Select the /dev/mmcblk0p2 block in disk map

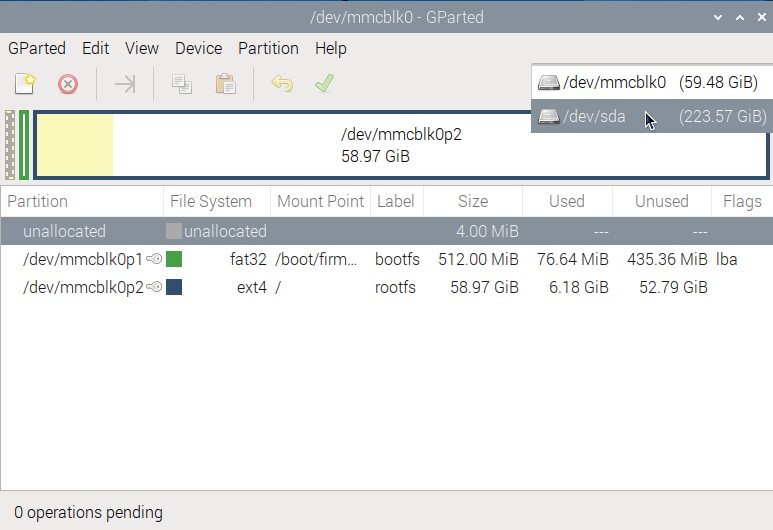pyautogui.click(x=401, y=145)
